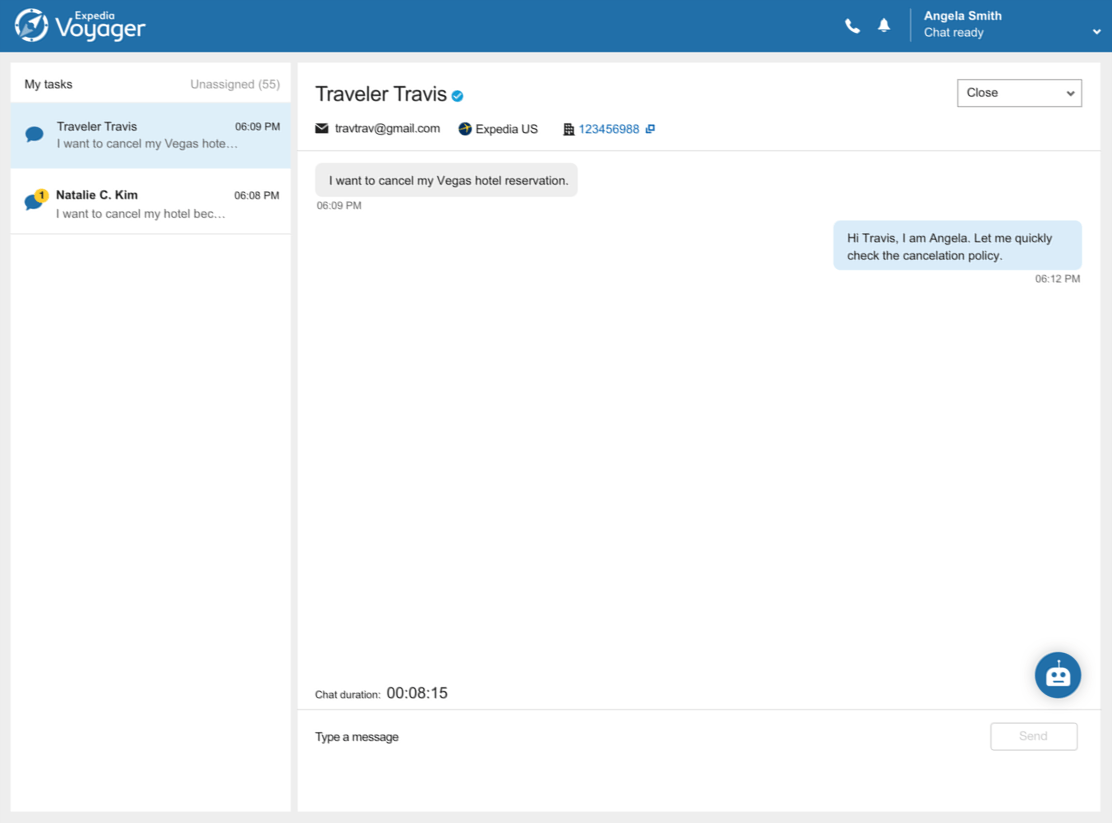1112x823 pixels.
Task: Click Traveler Travis's verified badge
Action: 457,94
